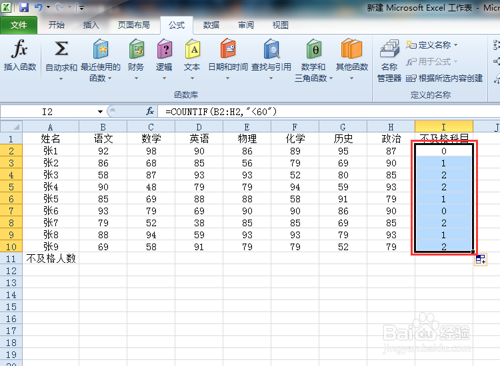Screen dimensions: 500x366
Task: Expand the Text (文本) dropdown arrow
Action: (x=192, y=78)
